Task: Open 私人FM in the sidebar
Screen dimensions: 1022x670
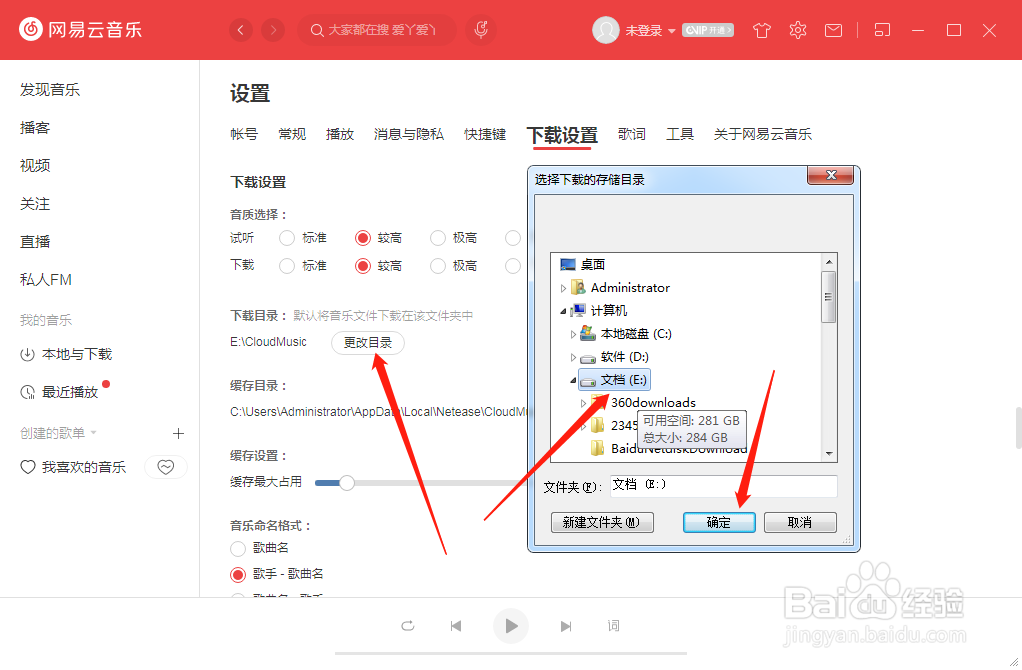Action: coord(46,280)
